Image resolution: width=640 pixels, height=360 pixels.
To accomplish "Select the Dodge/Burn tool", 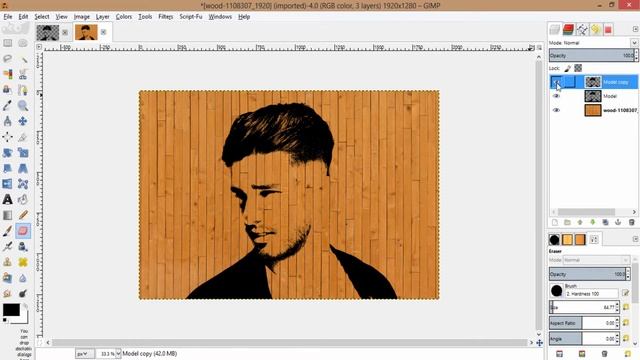I will point(23,293).
